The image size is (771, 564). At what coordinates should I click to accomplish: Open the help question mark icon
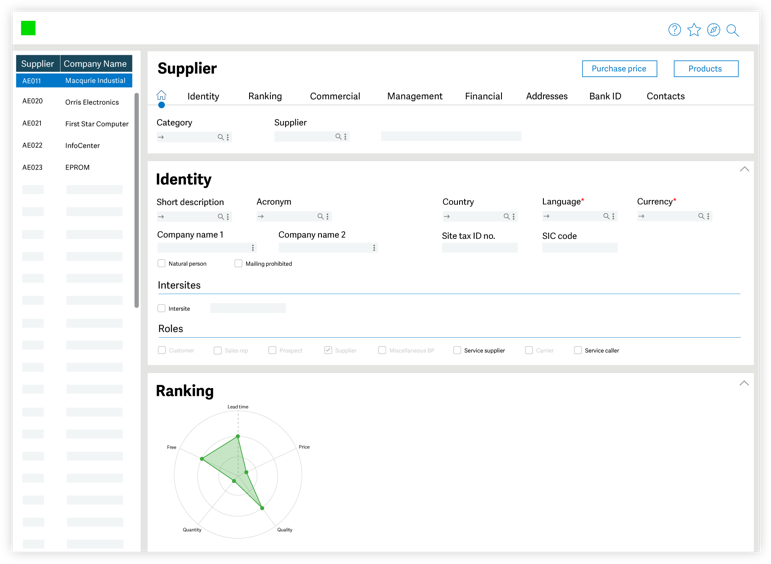675,30
